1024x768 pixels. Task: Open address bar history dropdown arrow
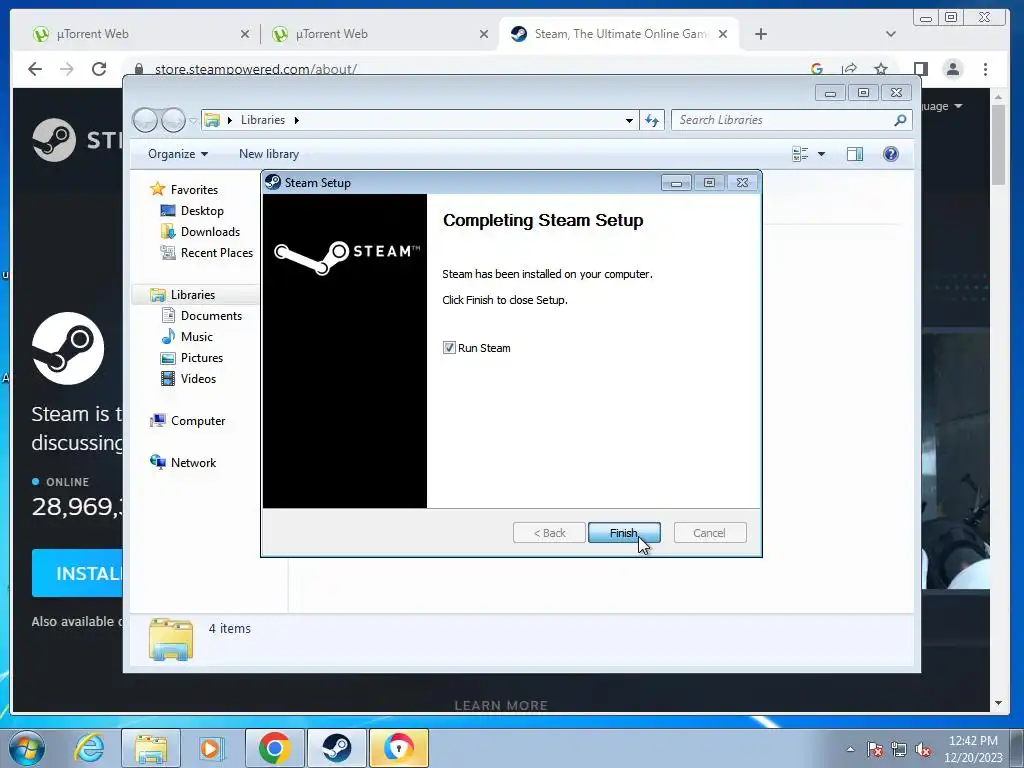pyautogui.click(x=629, y=120)
